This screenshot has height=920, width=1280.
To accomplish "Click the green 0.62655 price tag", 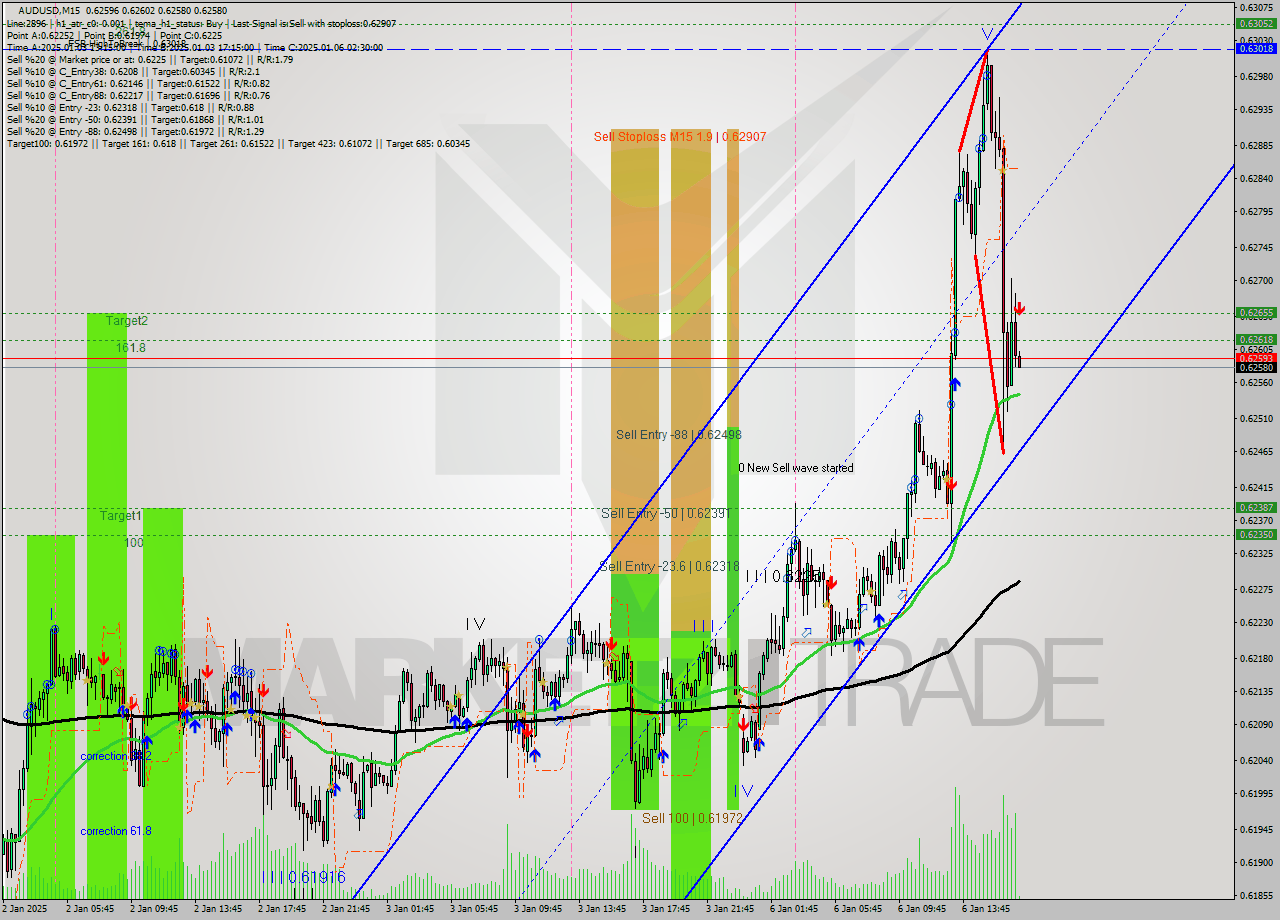I will pyautogui.click(x=1255, y=313).
